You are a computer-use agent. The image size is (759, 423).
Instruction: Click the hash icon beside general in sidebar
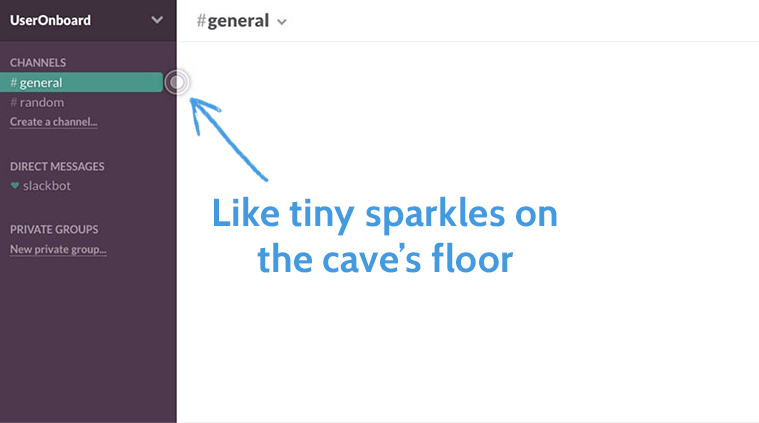pyautogui.click(x=14, y=83)
